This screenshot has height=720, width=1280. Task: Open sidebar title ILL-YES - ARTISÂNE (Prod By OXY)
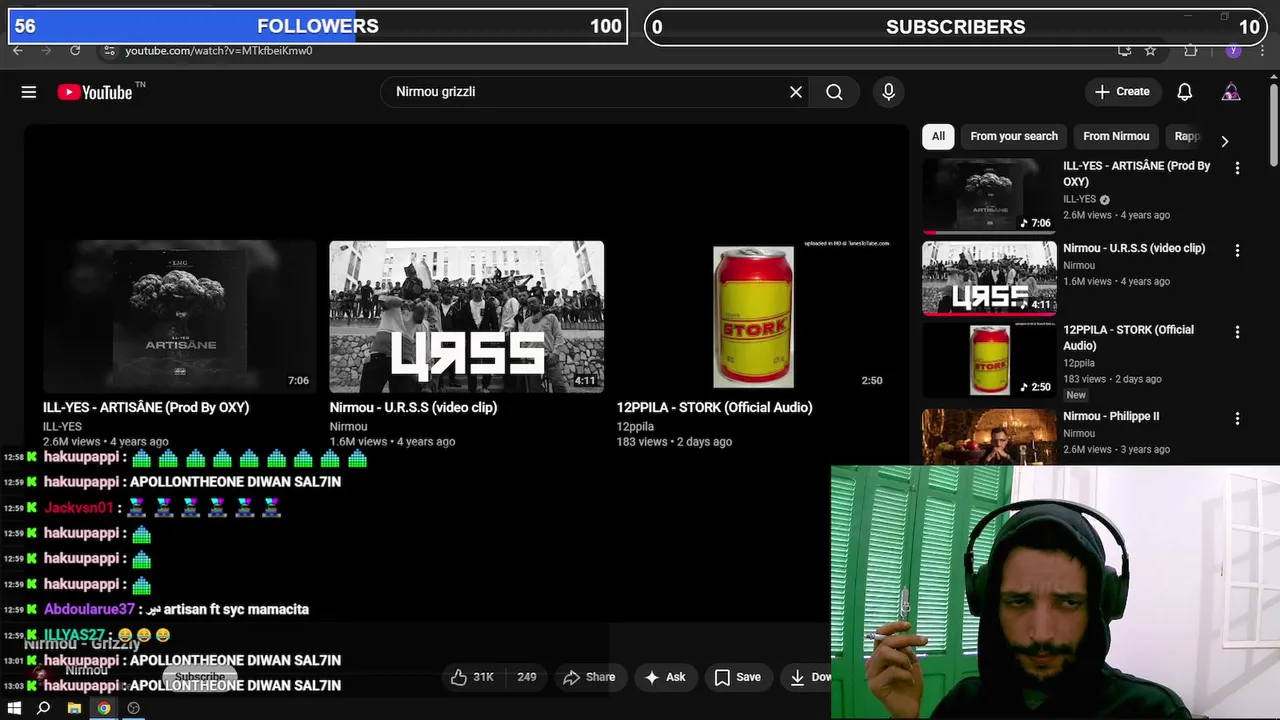tap(1137, 174)
